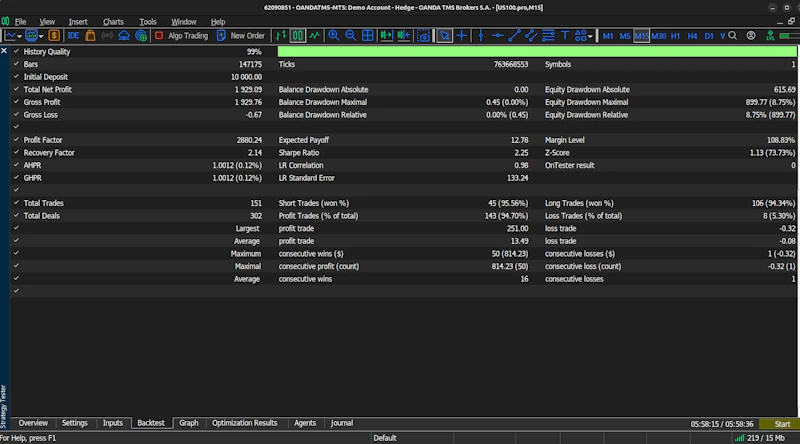This screenshot has width=800, height=444.
Task: Open the Window menu
Action: coord(184,22)
